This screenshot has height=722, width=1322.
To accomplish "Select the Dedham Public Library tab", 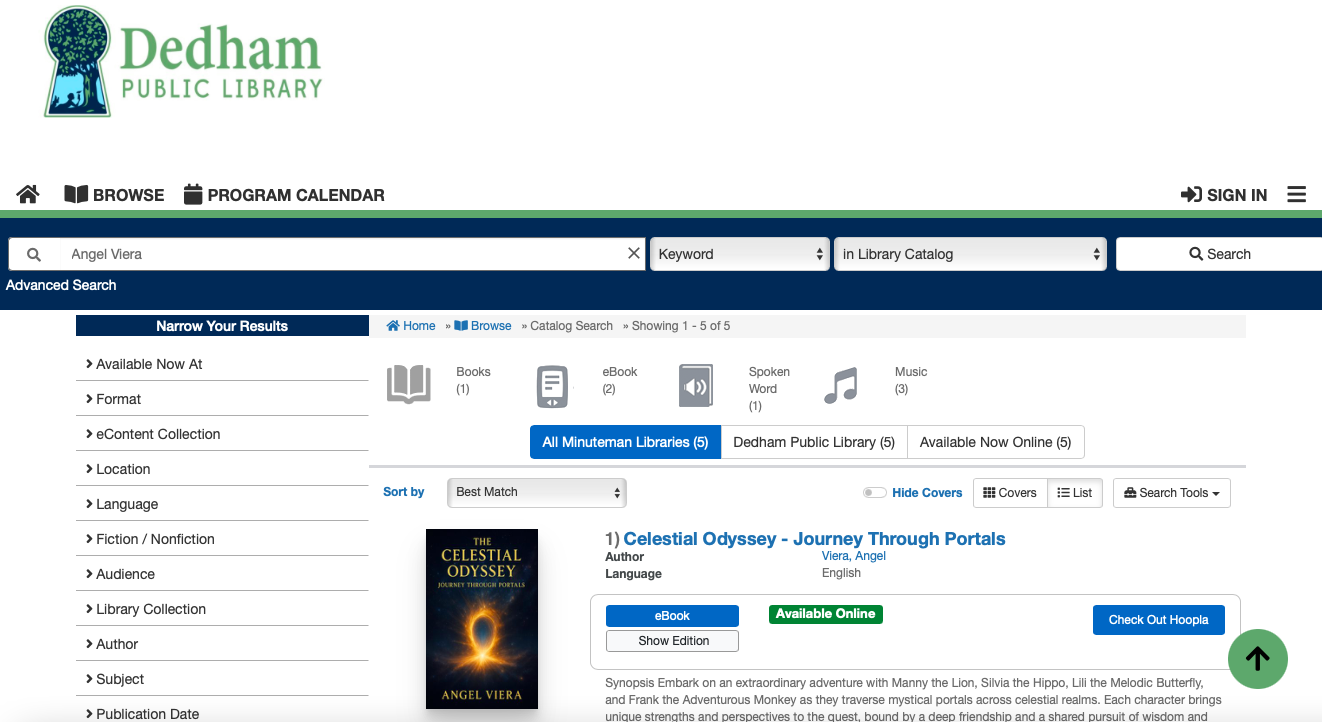I will (813, 442).
